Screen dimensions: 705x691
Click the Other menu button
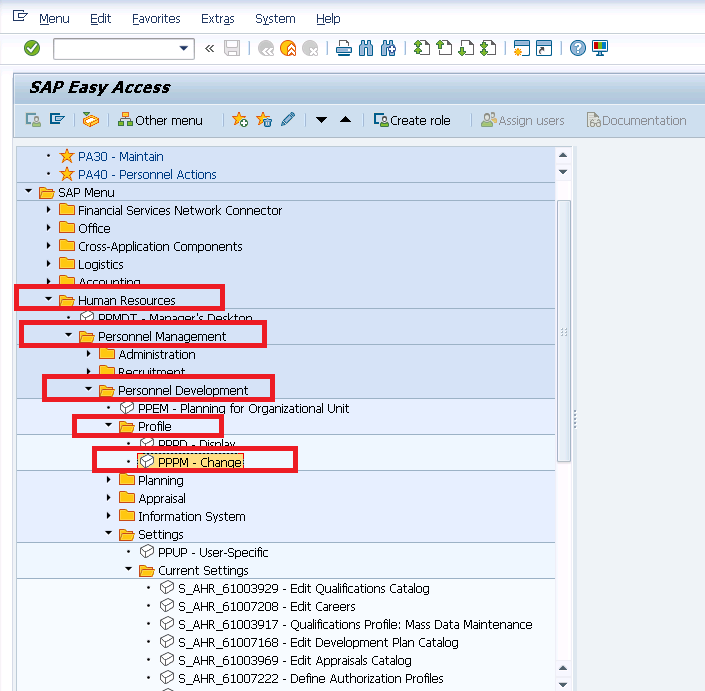(161, 120)
